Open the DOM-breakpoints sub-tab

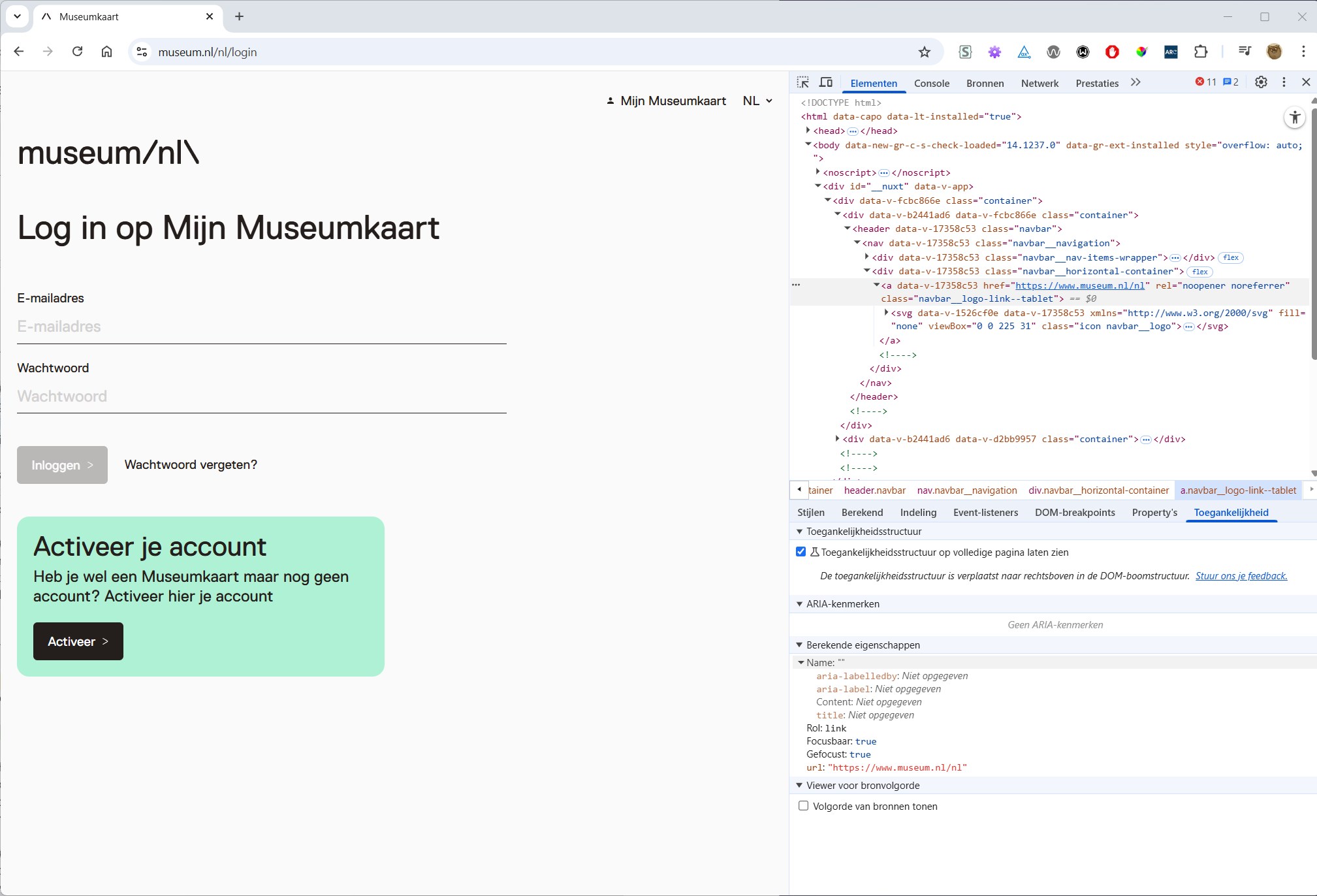point(1075,512)
